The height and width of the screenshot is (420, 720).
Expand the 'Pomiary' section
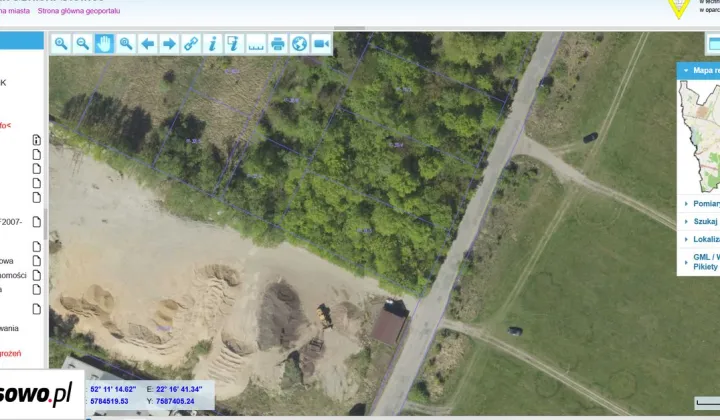(x=698, y=204)
